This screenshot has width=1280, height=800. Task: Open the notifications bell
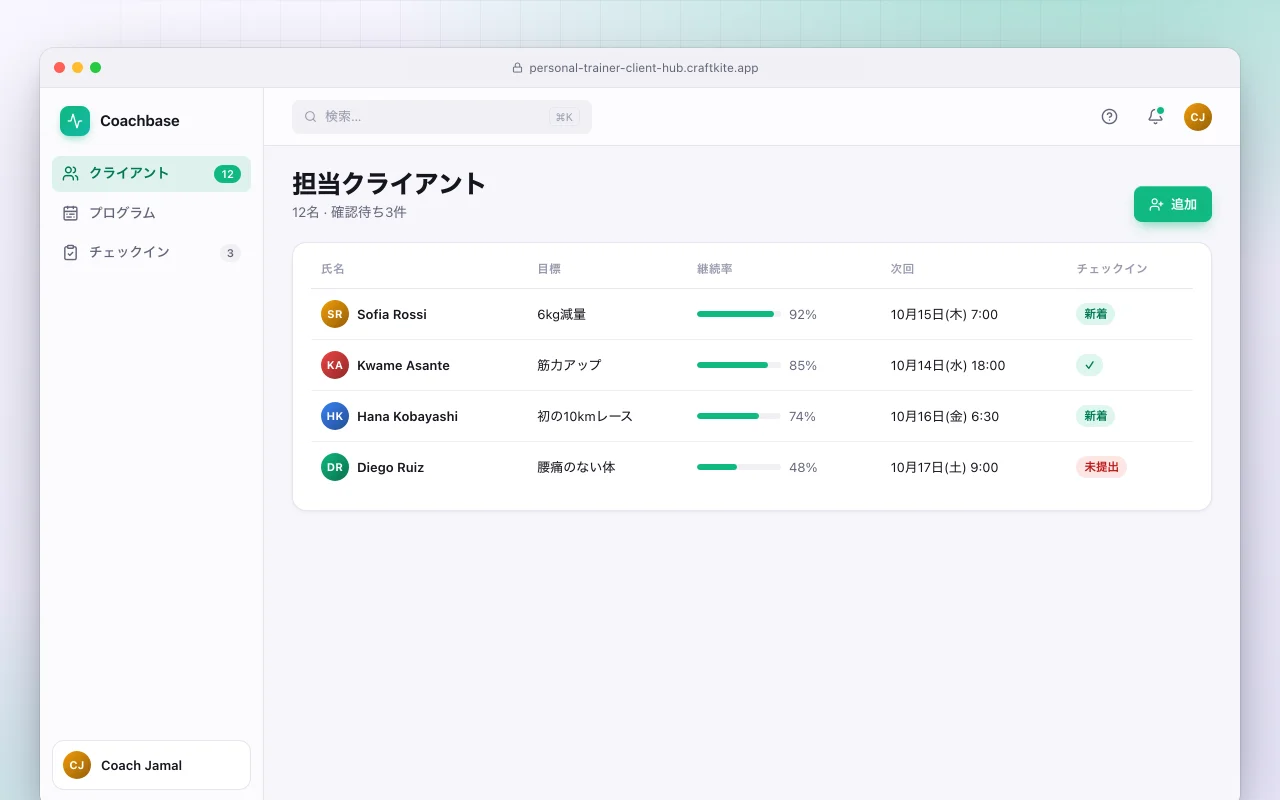tap(1155, 117)
